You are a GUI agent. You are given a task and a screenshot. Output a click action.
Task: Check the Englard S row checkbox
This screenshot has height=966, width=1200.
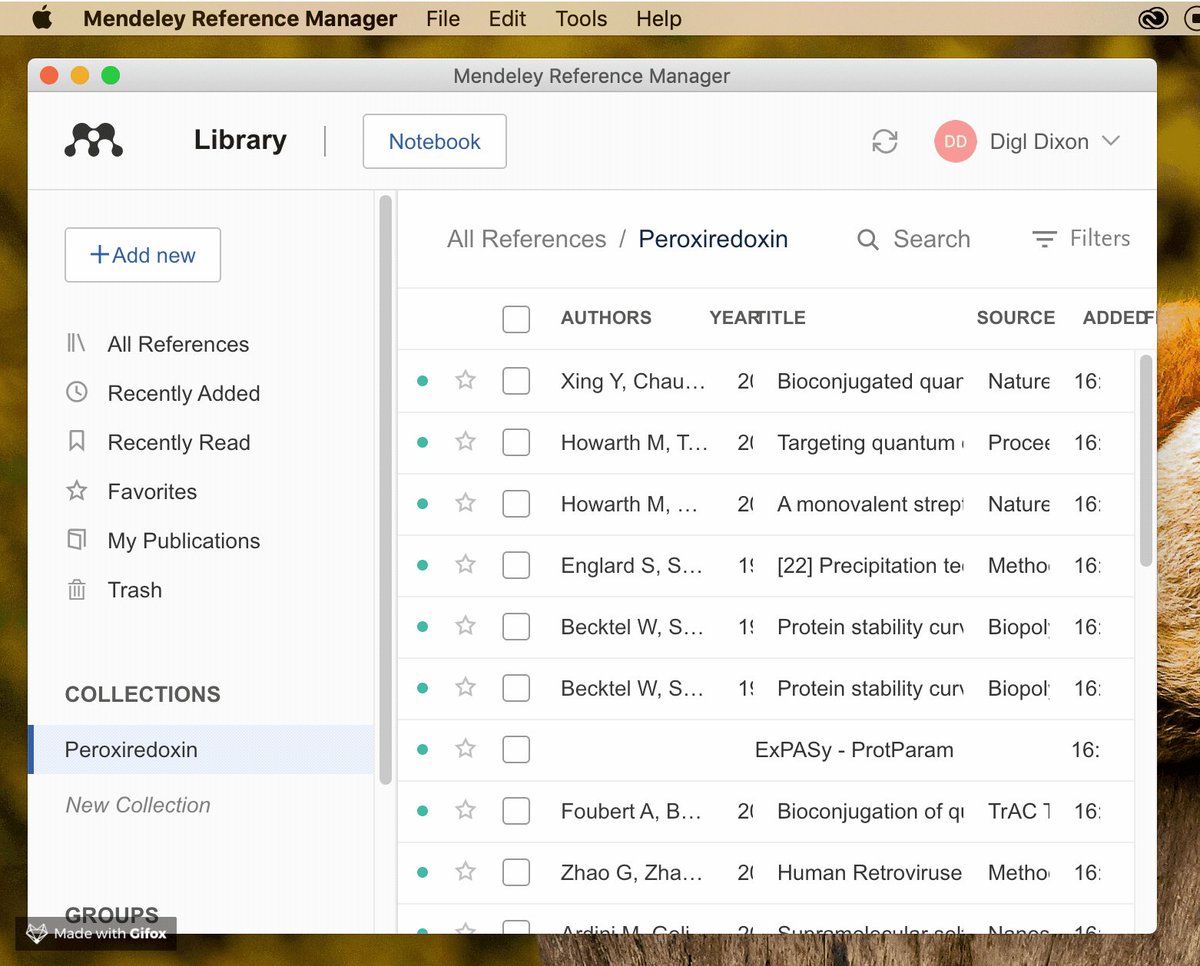516,565
